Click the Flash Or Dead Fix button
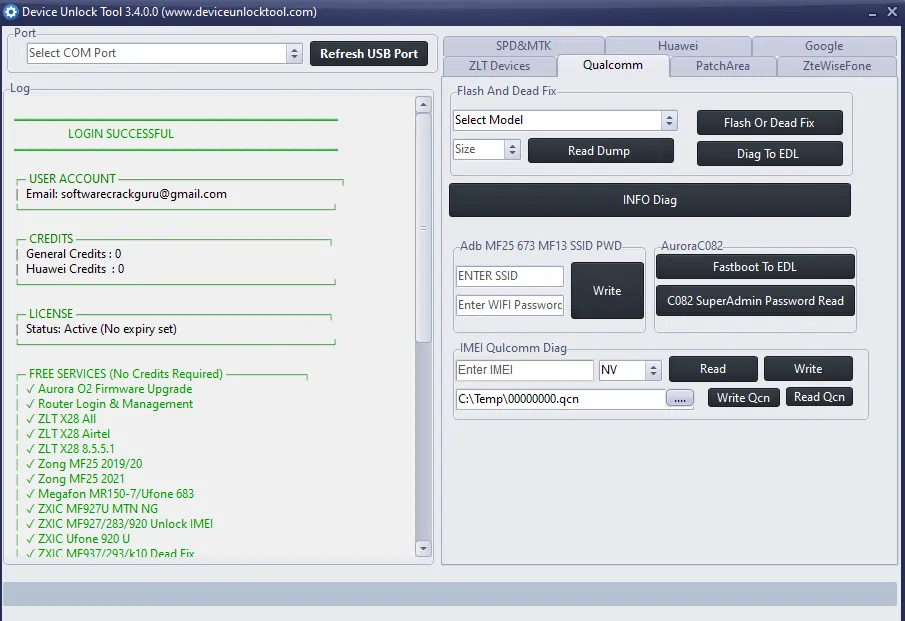 pos(769,122)
